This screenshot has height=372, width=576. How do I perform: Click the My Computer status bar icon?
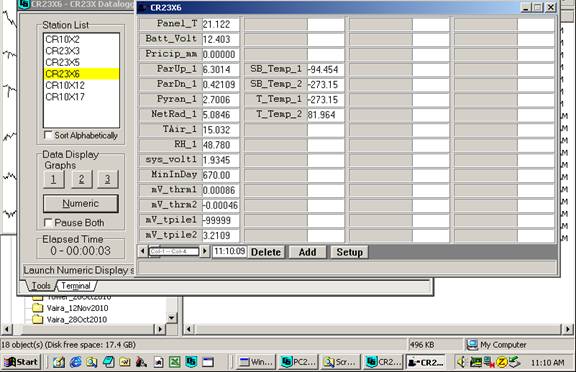click(x=472, y=344)
